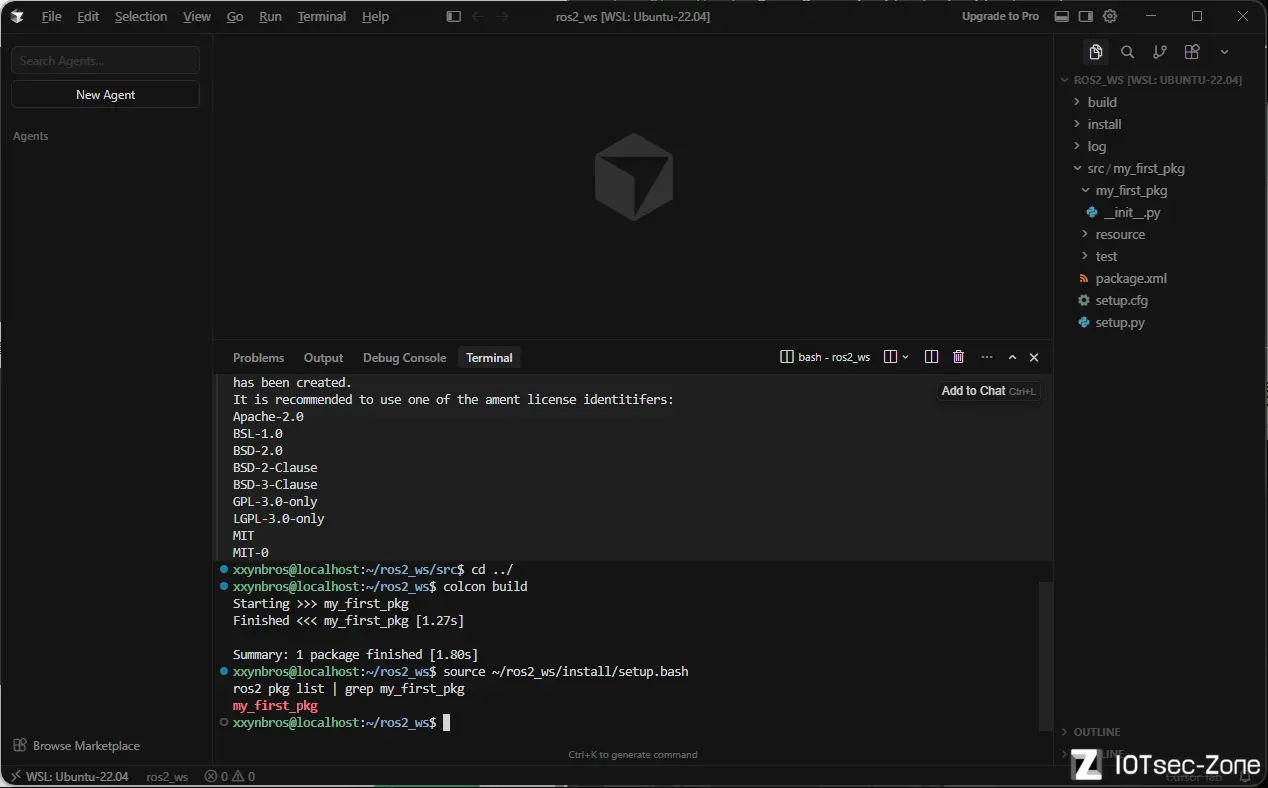Click the Cursor app logo
Image resolution: width=1268 pixels, height=788 pixels.
[17, 17]
